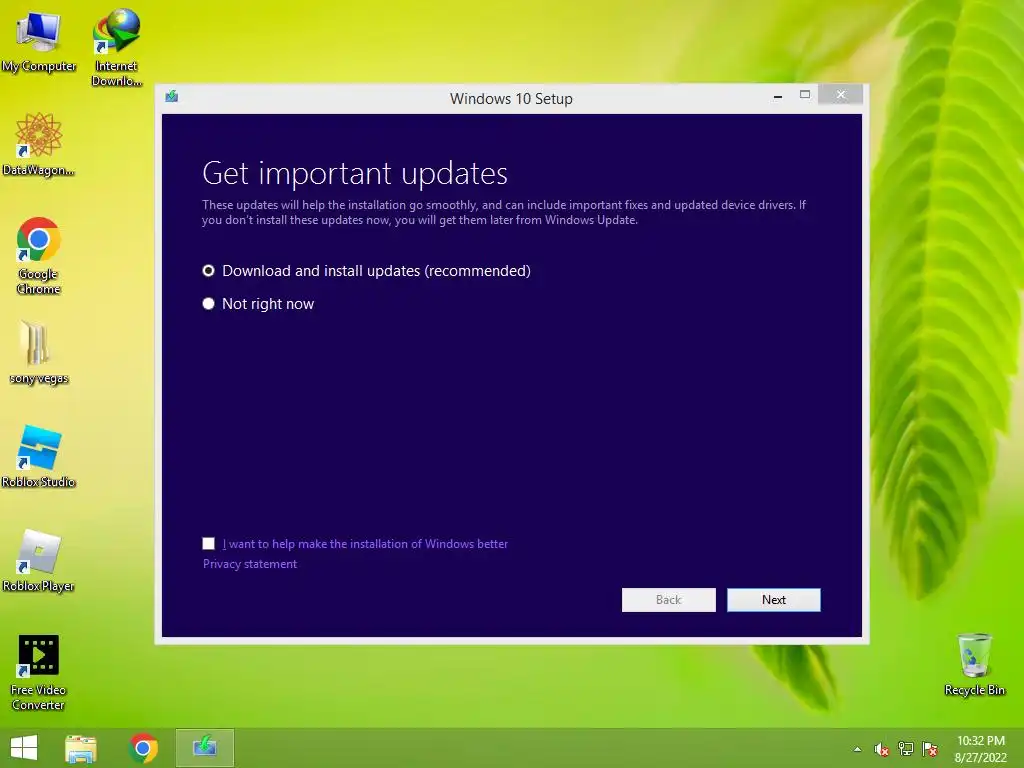This screenshot has height=768, width=1024.
Task: Show hidden tray icons arrow
Action: [857, 749]
